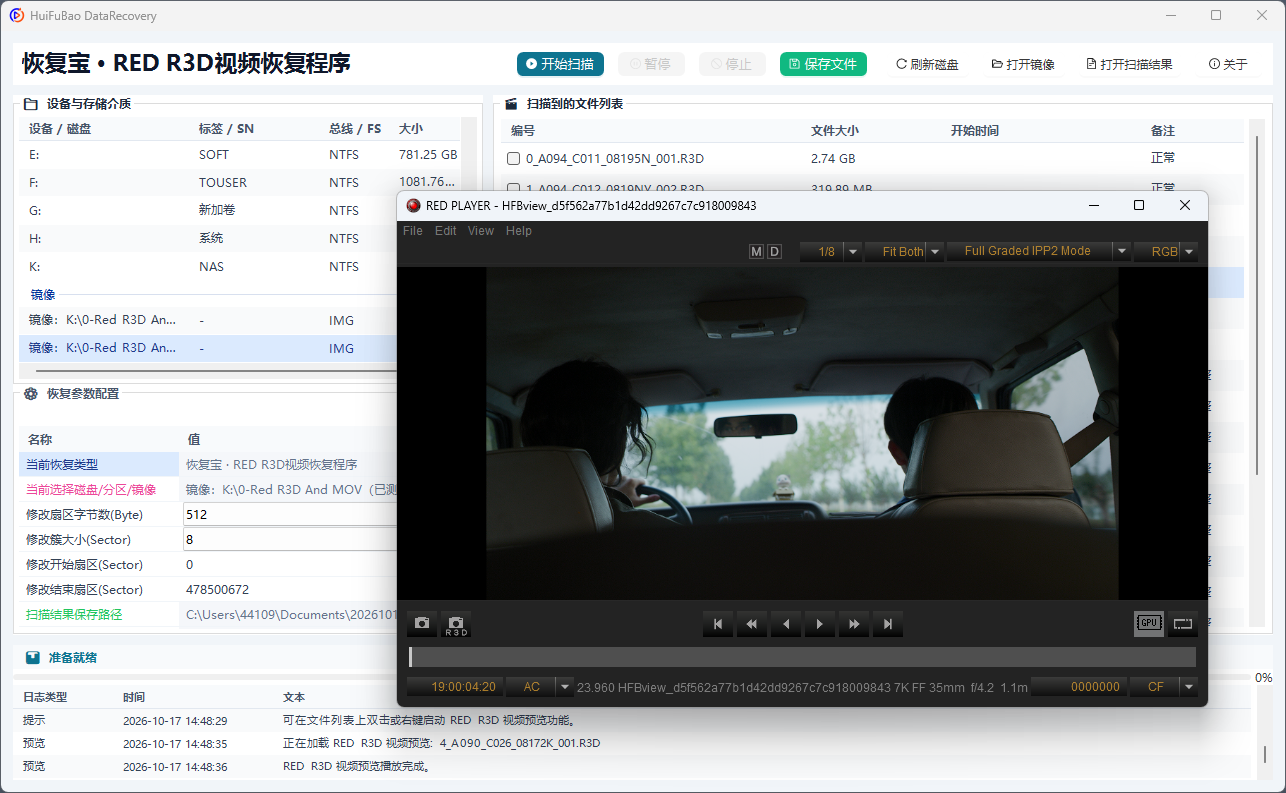
Task: Jump to first frame in RED Player
Action: pyautogui.click(x=718, y=624)
